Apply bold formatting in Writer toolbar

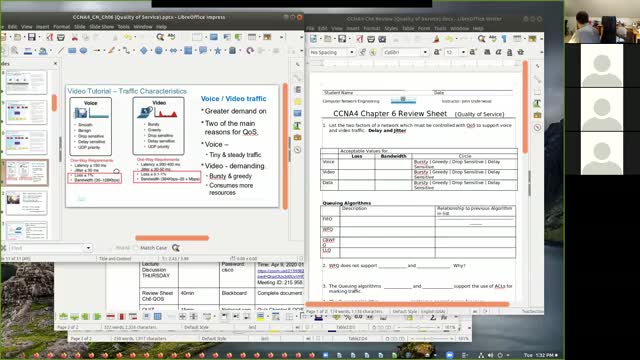(487, 52)
